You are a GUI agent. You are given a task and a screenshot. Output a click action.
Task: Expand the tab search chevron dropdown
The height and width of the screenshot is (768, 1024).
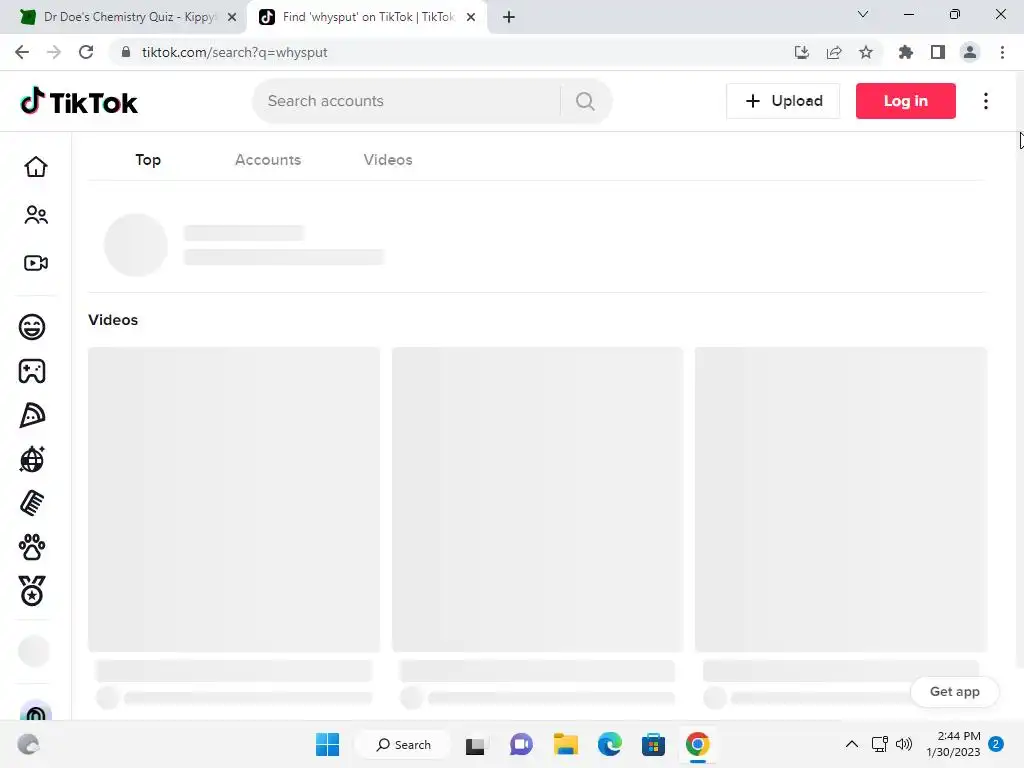point(863,14)
